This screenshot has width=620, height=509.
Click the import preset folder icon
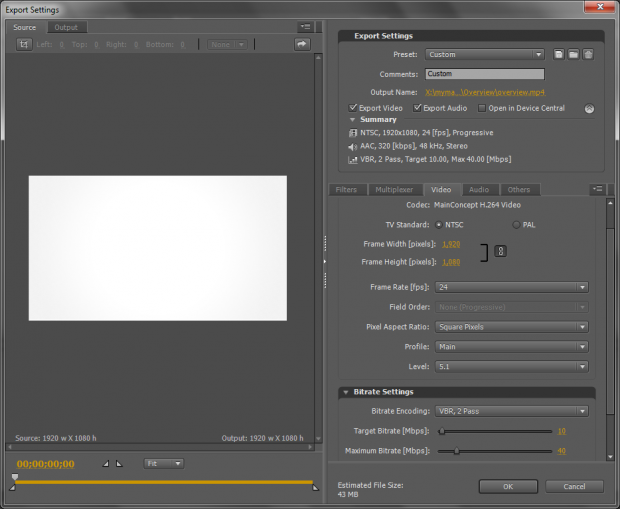coord(573,54)
